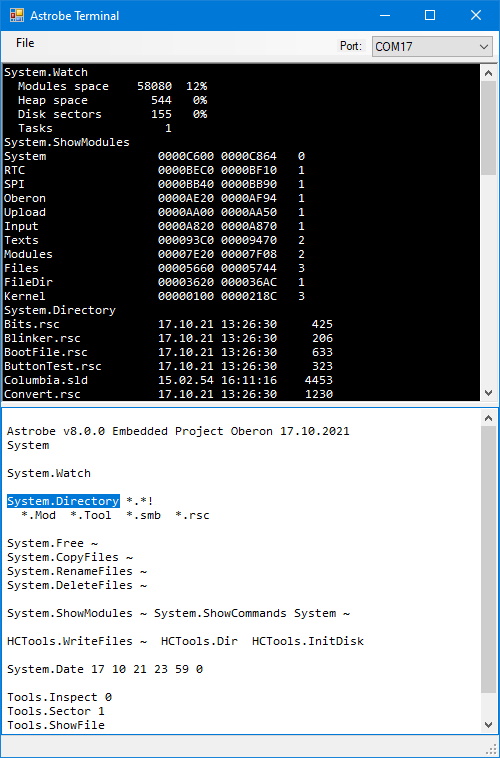Click the System.ShowModules command text

coord(70,613)
